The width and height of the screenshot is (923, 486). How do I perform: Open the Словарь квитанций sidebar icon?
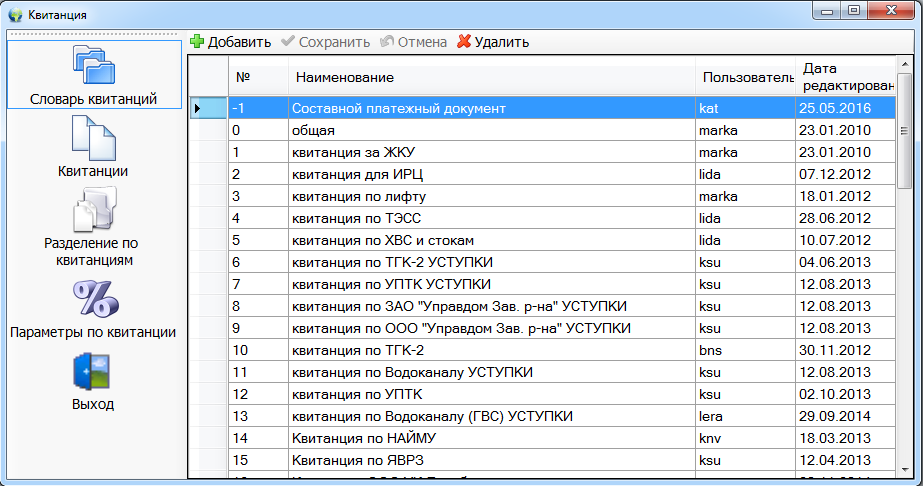pyautogui.click(x=93, y=65)
